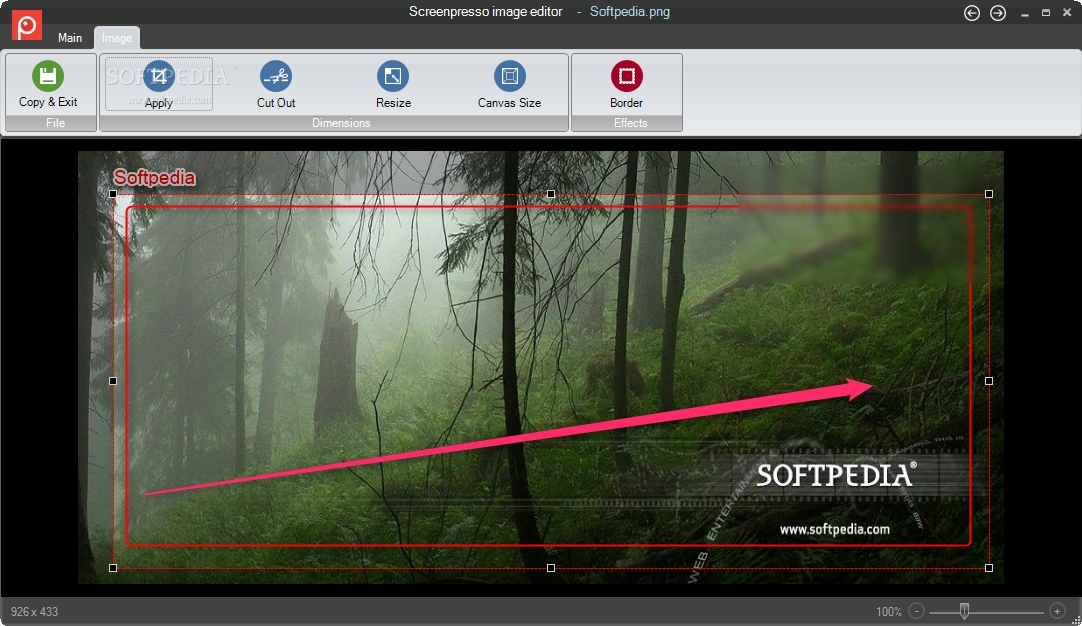
Task: Zoom out with the minus button
Action: pos(916,611)
